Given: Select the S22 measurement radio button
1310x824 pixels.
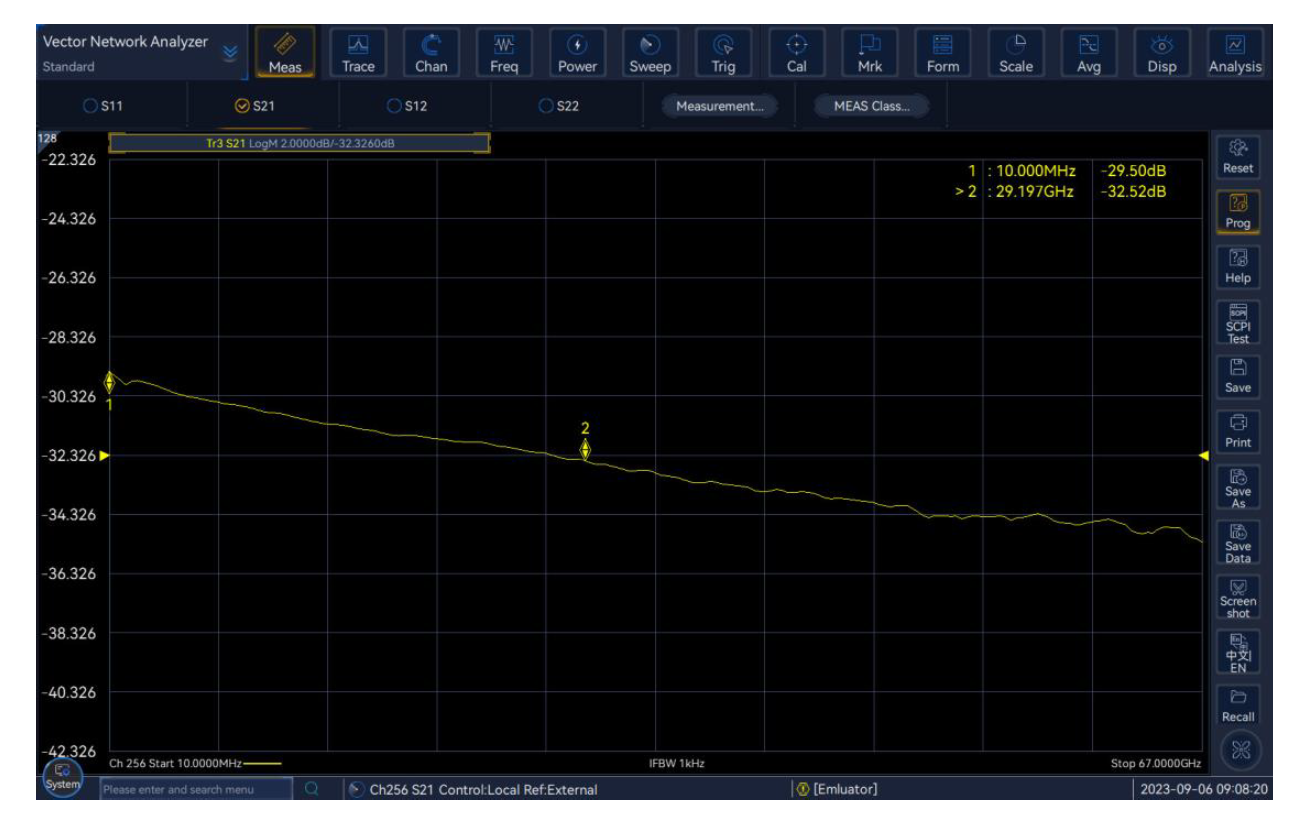Looking at the screenshot, I should coord(559,106).
